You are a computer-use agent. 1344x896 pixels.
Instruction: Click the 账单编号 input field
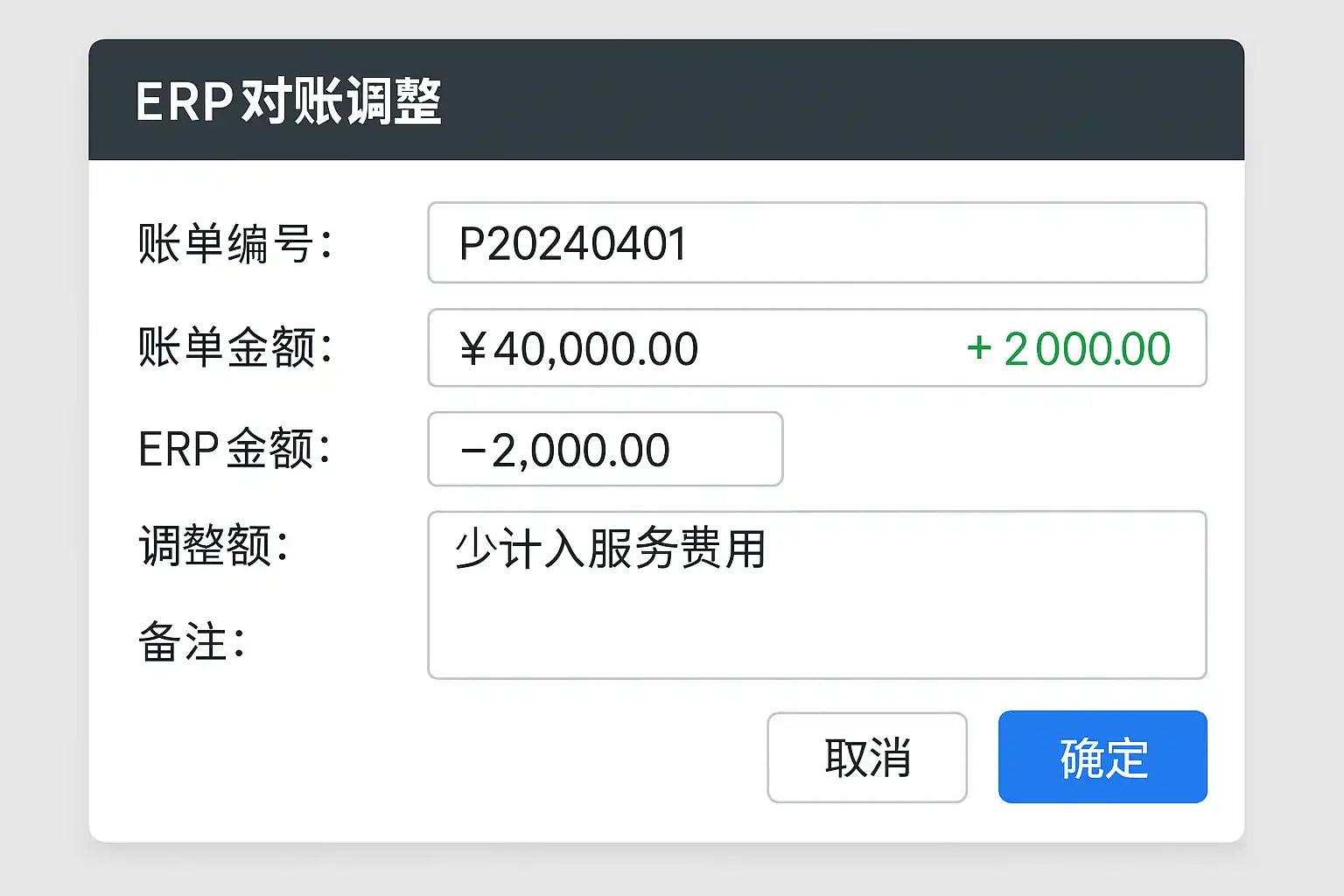(945, 243)
